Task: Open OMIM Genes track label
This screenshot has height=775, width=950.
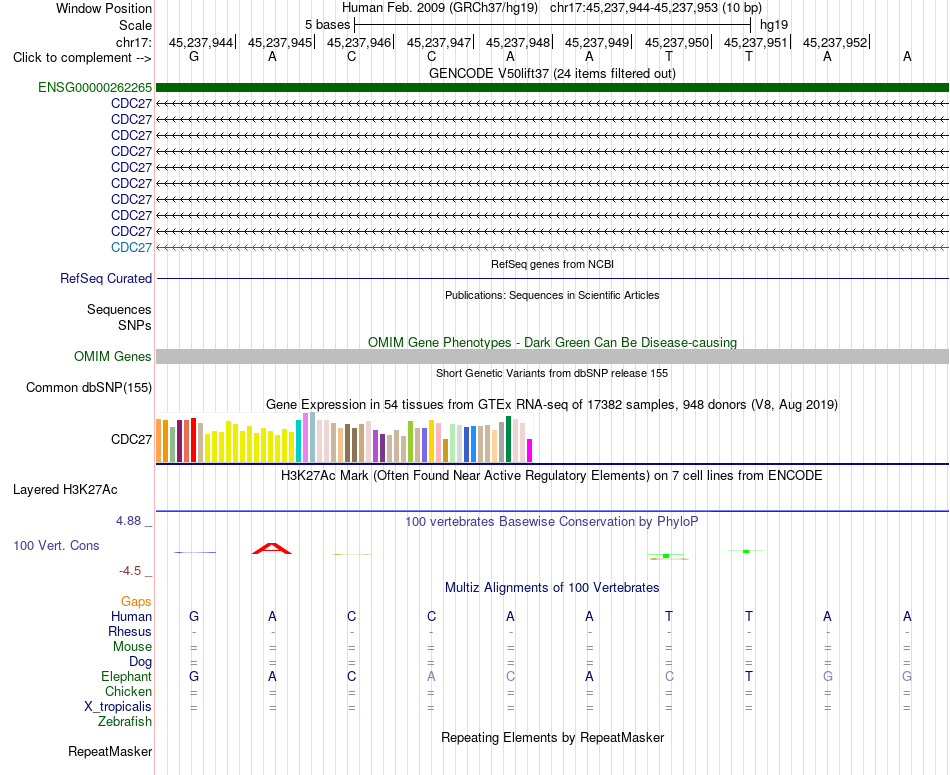Action: (113, 356)
